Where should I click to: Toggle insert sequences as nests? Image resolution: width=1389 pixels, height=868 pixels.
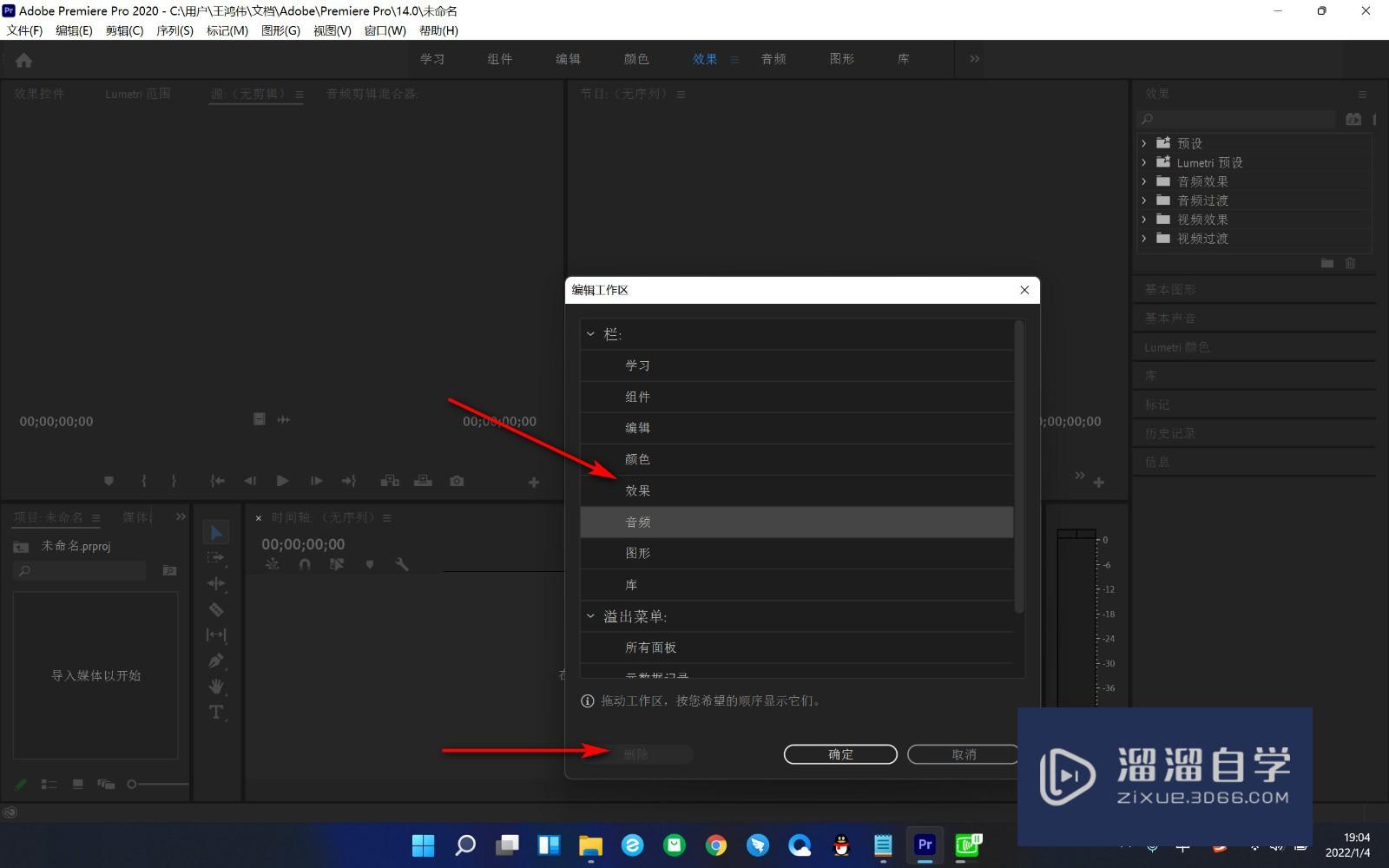click(272, 564)
